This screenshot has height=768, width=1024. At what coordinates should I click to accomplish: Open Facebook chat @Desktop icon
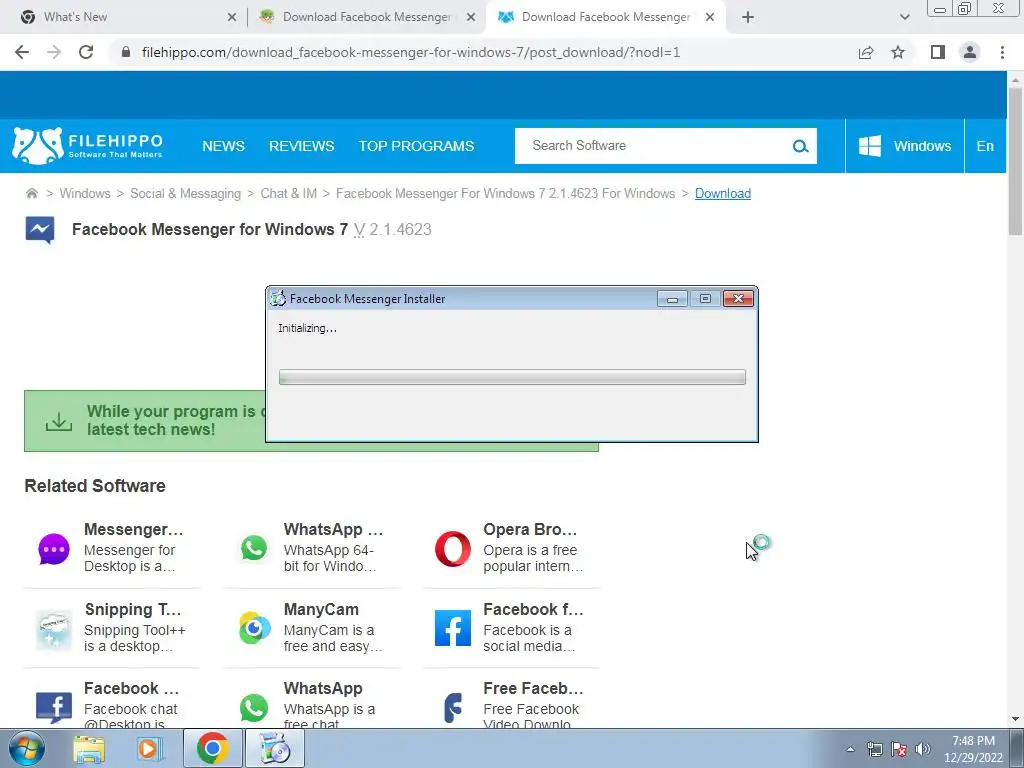54,708
